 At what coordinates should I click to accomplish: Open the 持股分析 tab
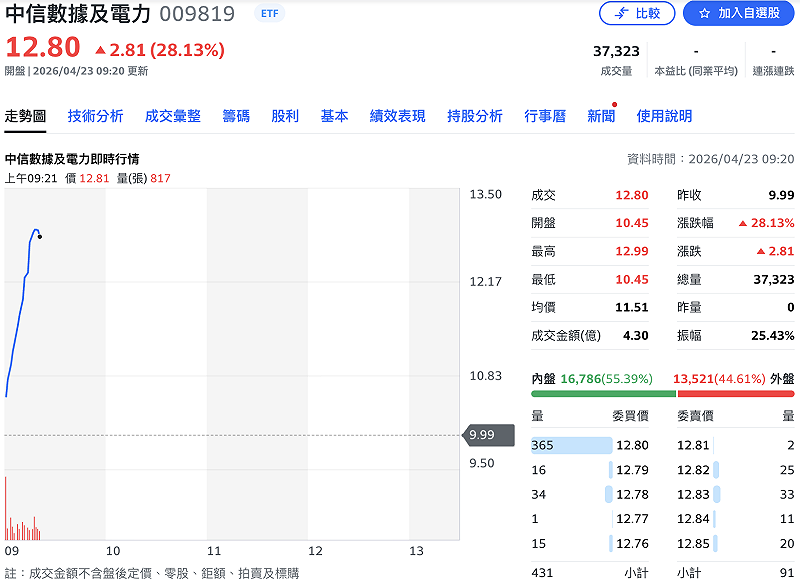tap(474, 116)
